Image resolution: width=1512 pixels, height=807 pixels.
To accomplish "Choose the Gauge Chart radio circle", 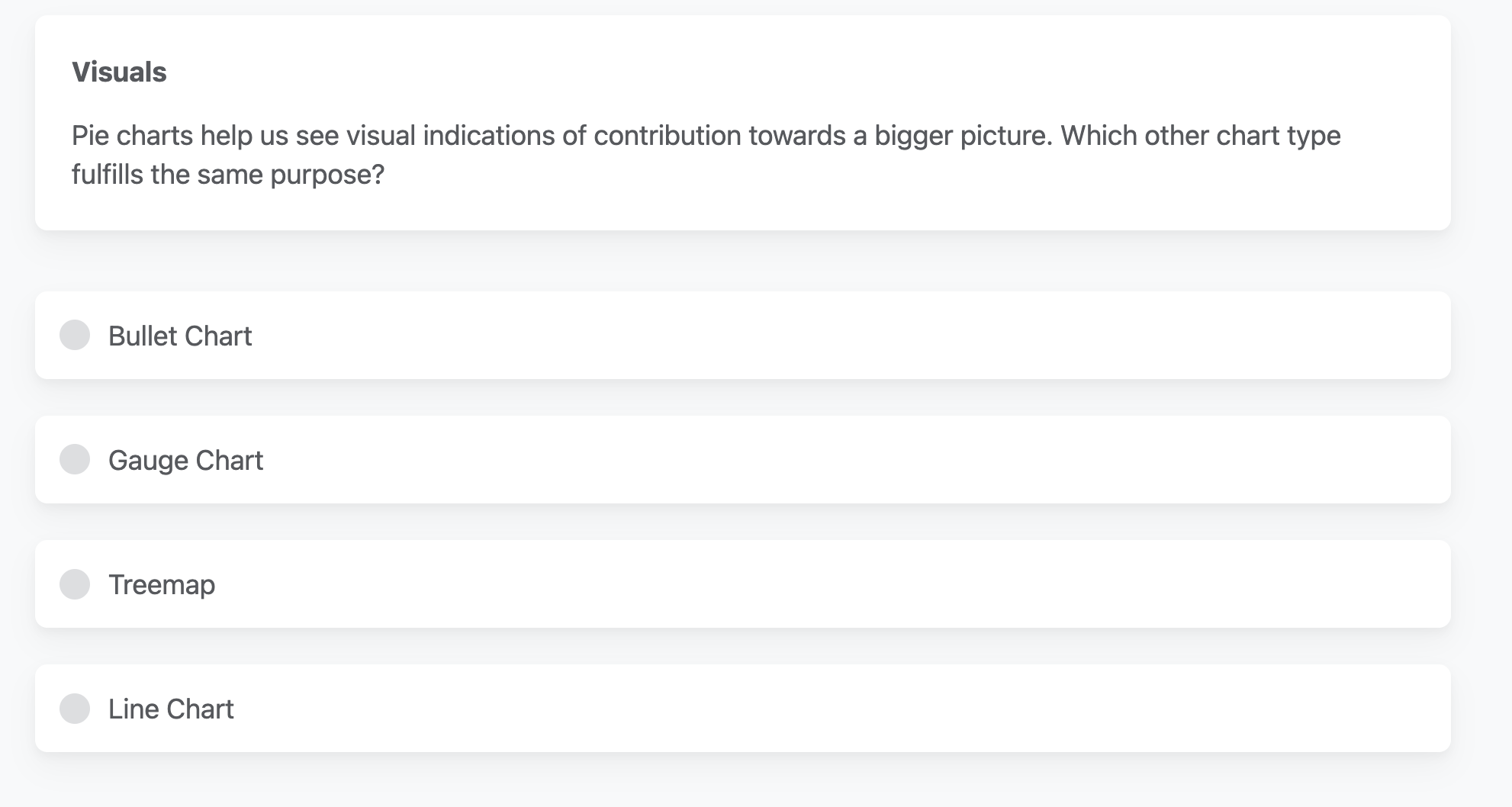I will (x=75, y=459).
